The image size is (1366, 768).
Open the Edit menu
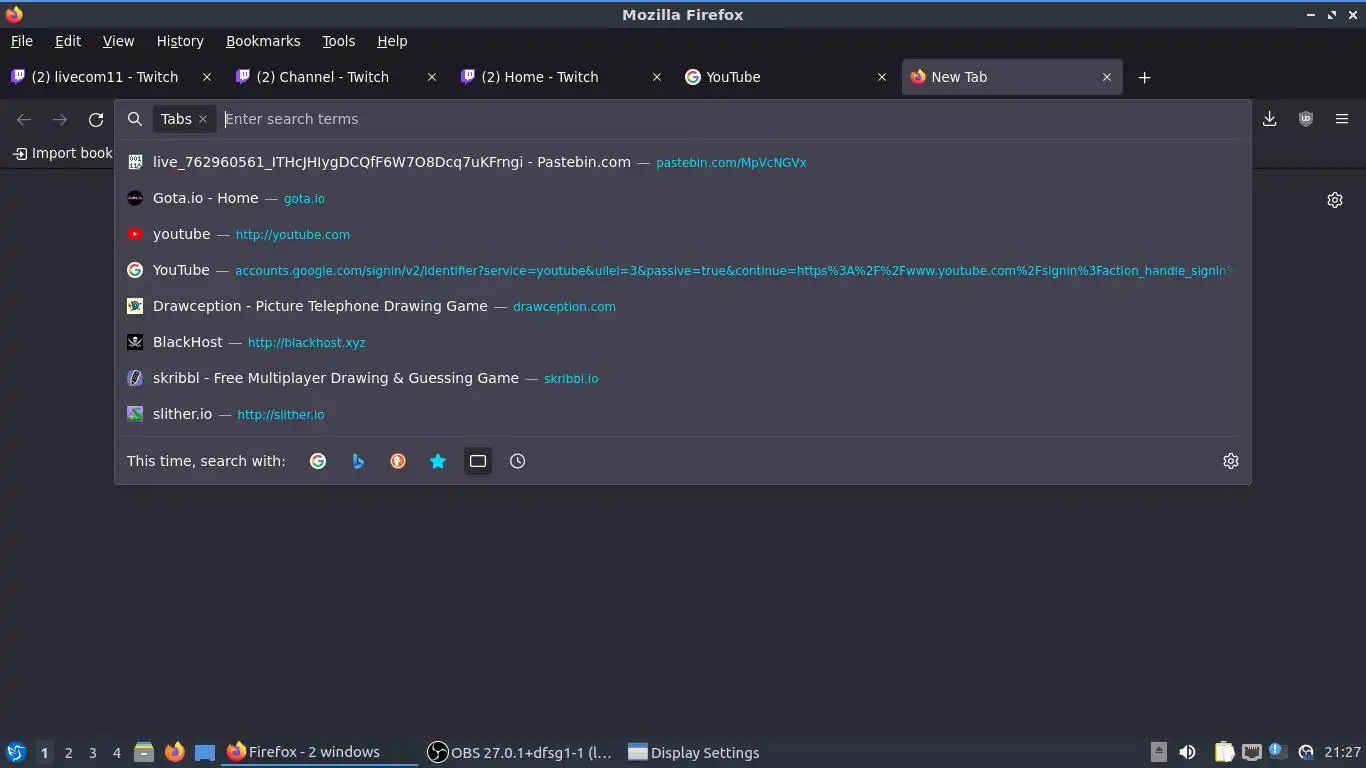coord(68,41)
